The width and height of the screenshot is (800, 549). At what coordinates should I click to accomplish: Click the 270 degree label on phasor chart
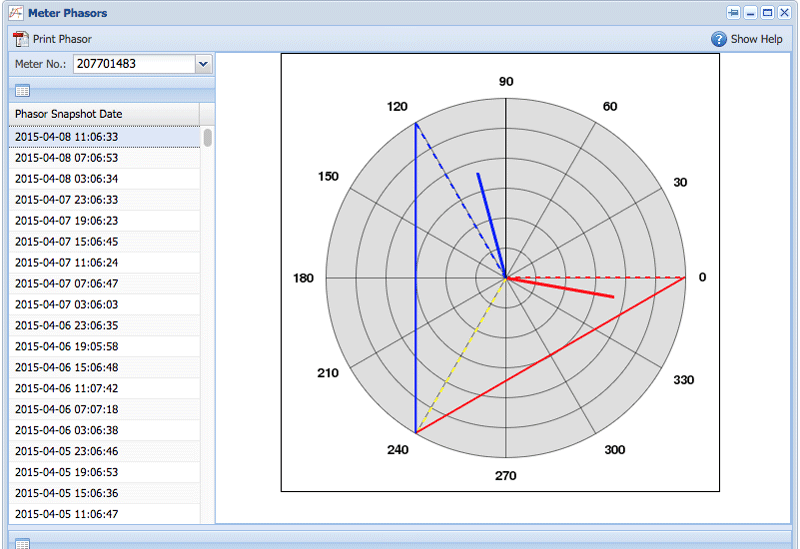[x=506, y=476]
